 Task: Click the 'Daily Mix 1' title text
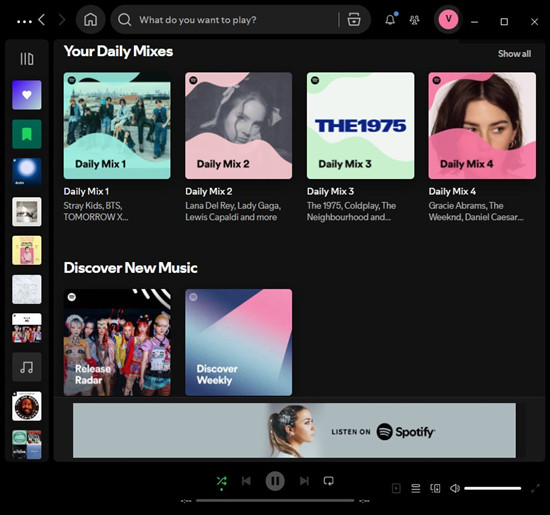coord(86,192)
